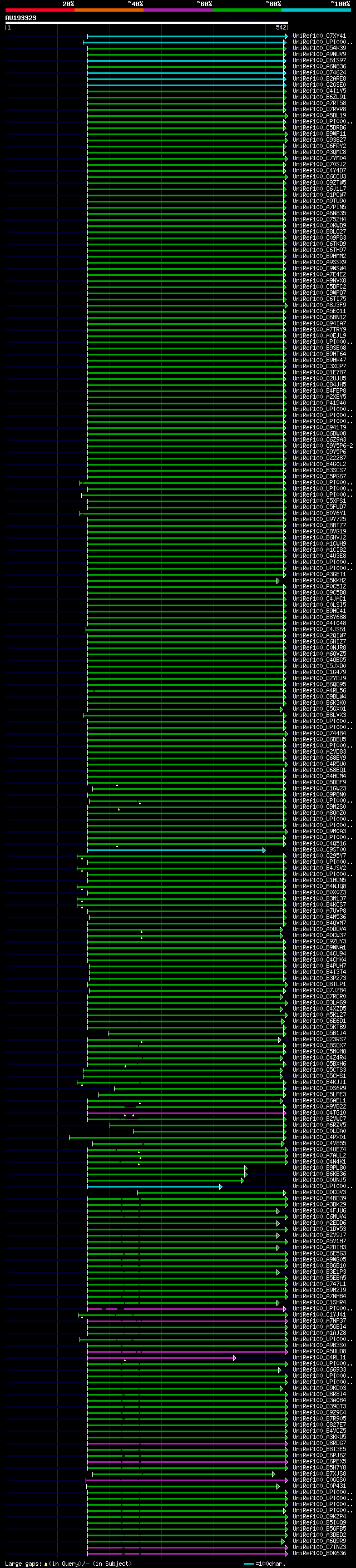356x1568 pixels.
Task: Select the UniRef100_Q8ILP1 label
Action: 319,985
